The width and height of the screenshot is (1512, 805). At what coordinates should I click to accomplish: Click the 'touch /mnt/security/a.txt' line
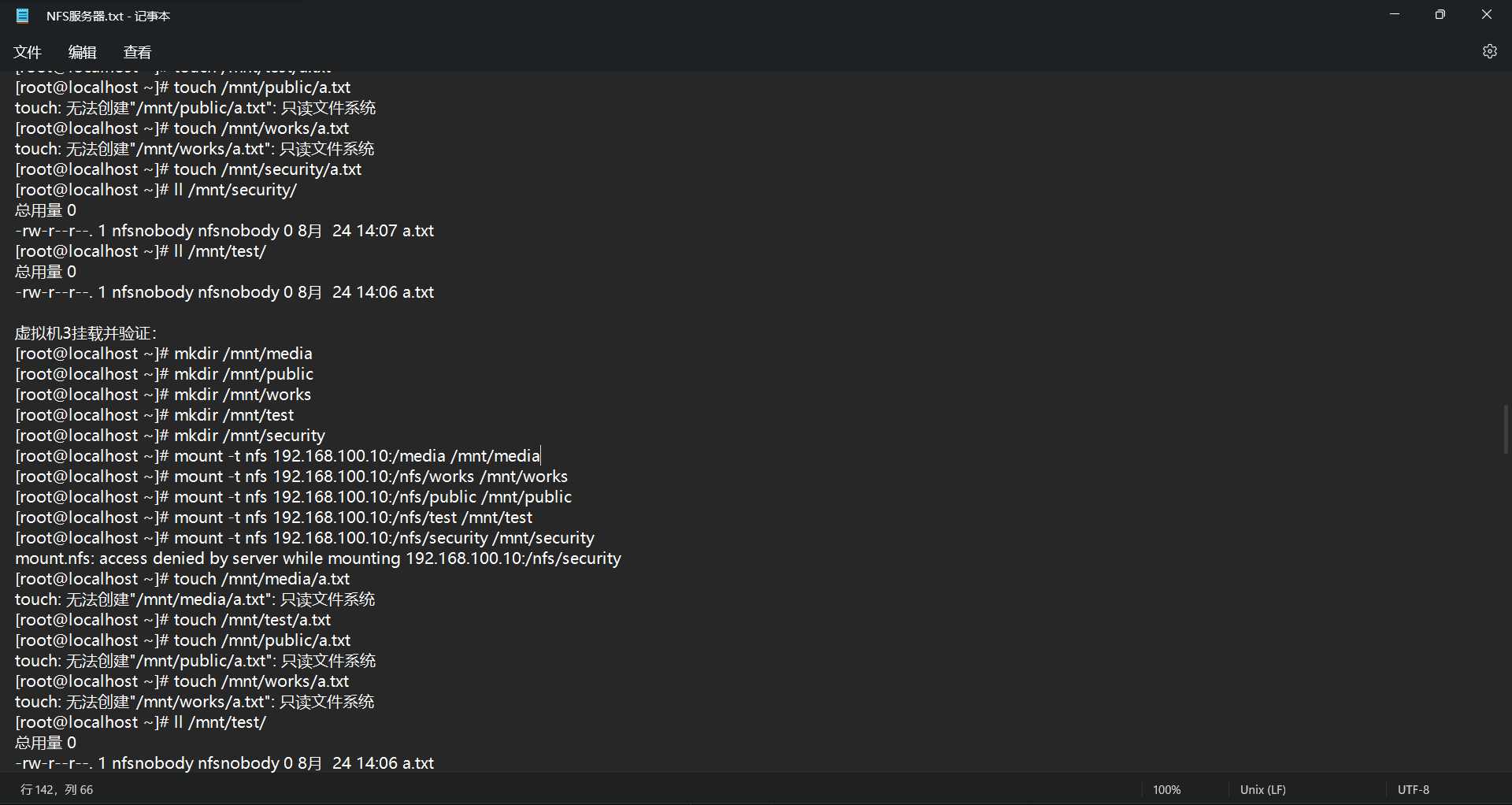188,169
